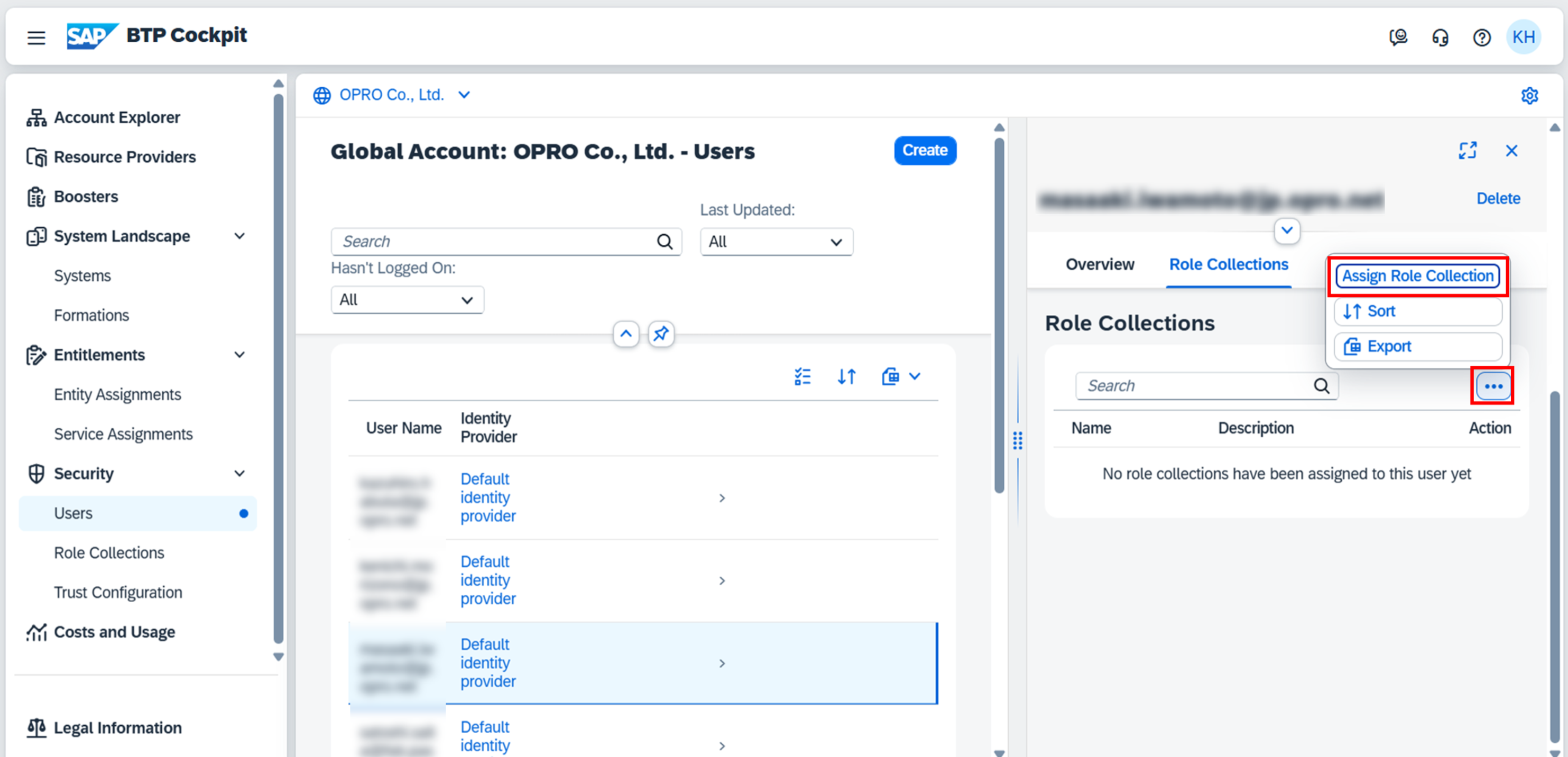
Task: Click the table selection mode icon
Action: coord(803,377)
